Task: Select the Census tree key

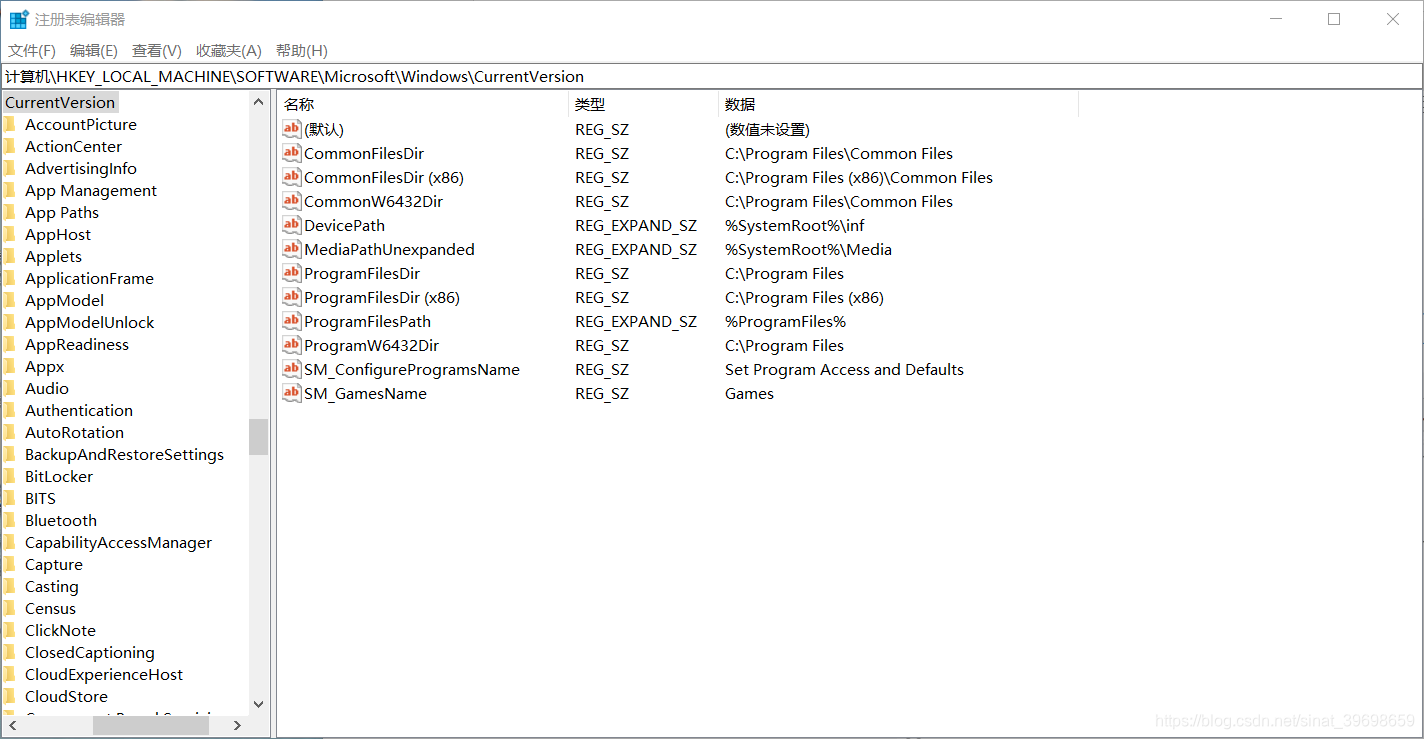Action: pyautogui.click(x=50, y=608)
